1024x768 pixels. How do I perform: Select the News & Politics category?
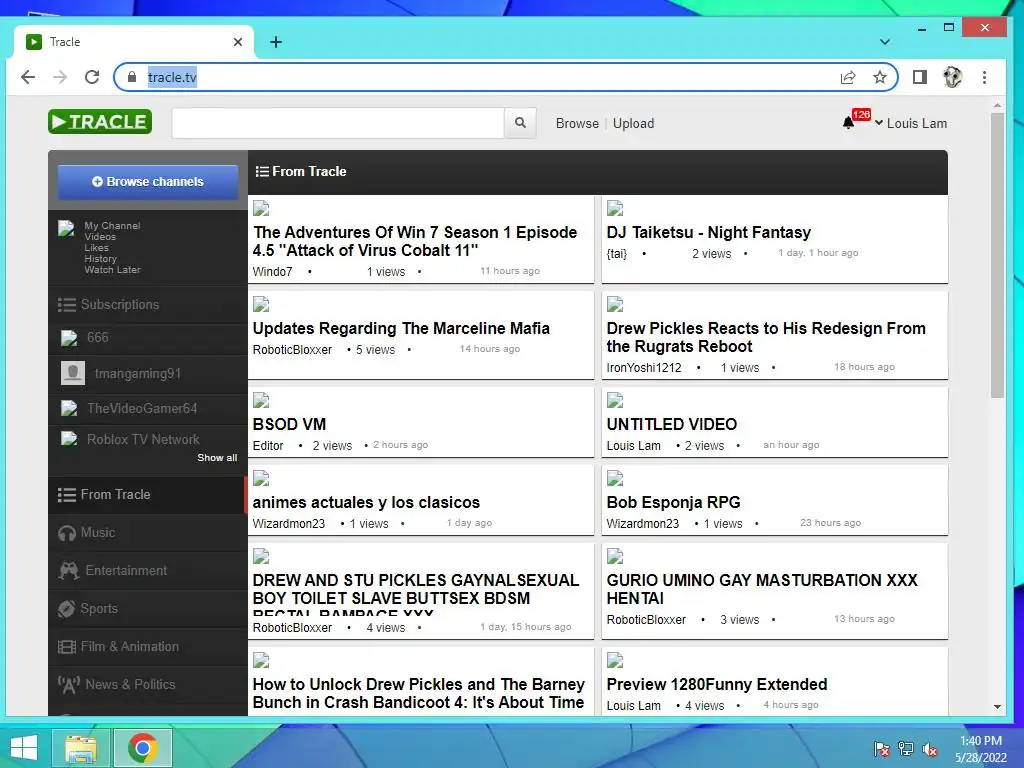point(148,684)
